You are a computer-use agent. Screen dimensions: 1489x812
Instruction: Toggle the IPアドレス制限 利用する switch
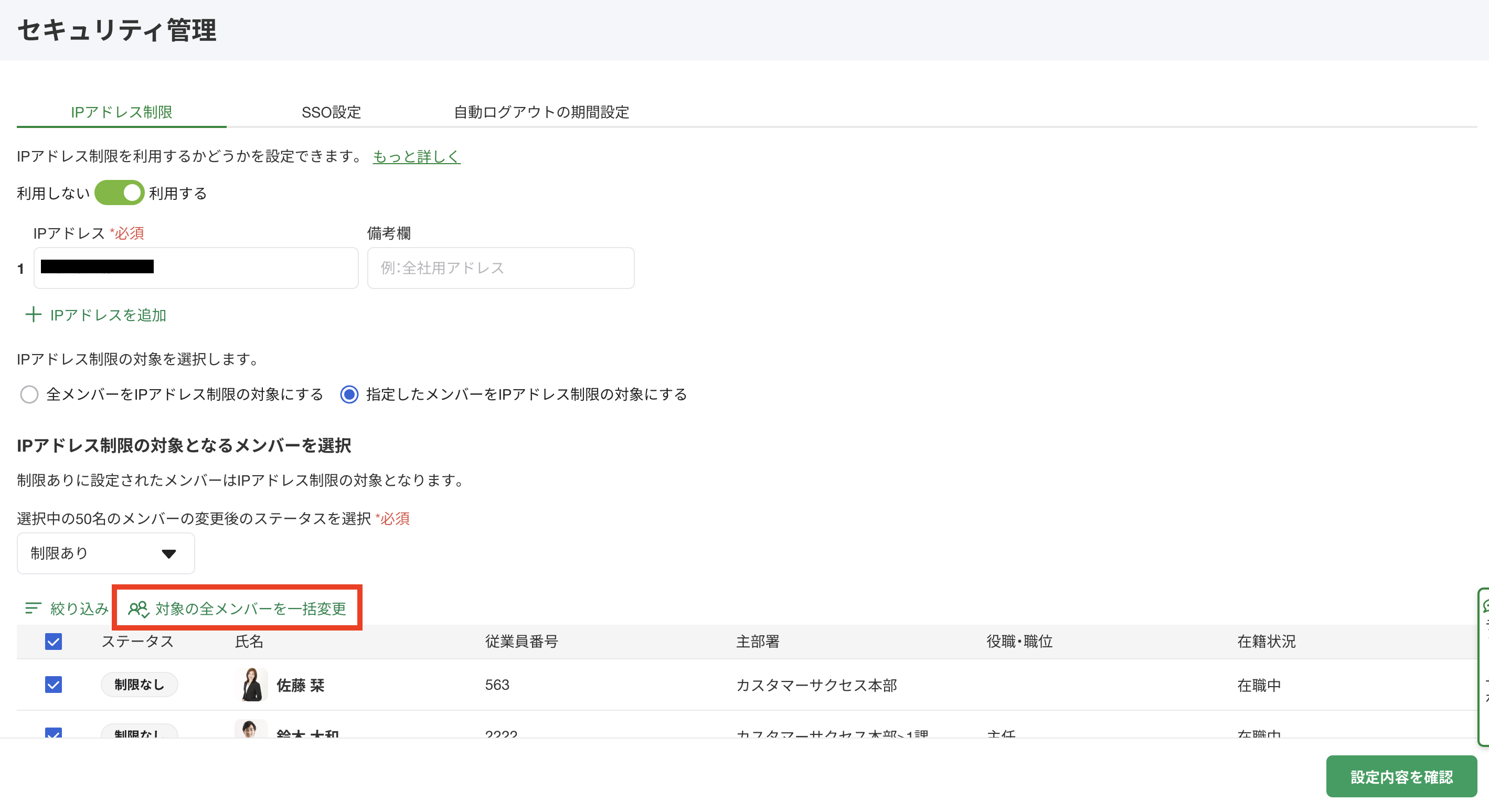click(x=120, y=193)
